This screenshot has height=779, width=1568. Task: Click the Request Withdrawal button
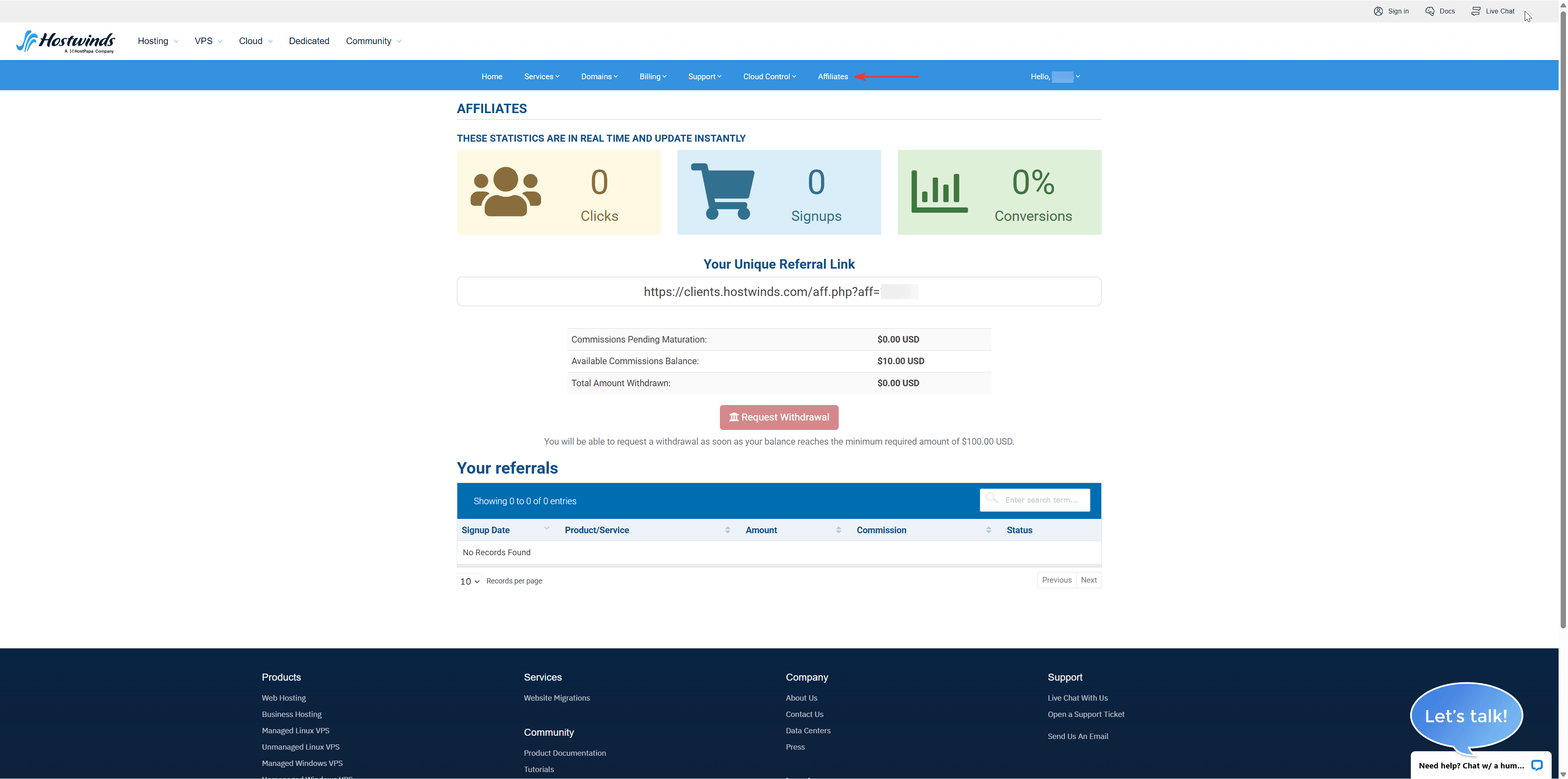(779, 418)
